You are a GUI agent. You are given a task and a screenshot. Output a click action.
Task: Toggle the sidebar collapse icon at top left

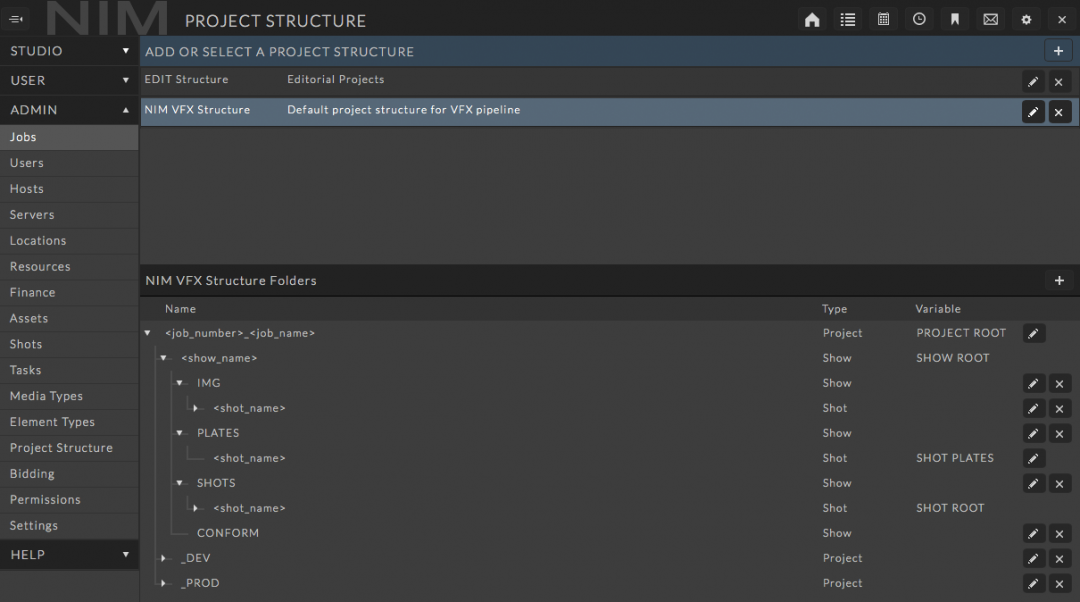coord(17,19)
